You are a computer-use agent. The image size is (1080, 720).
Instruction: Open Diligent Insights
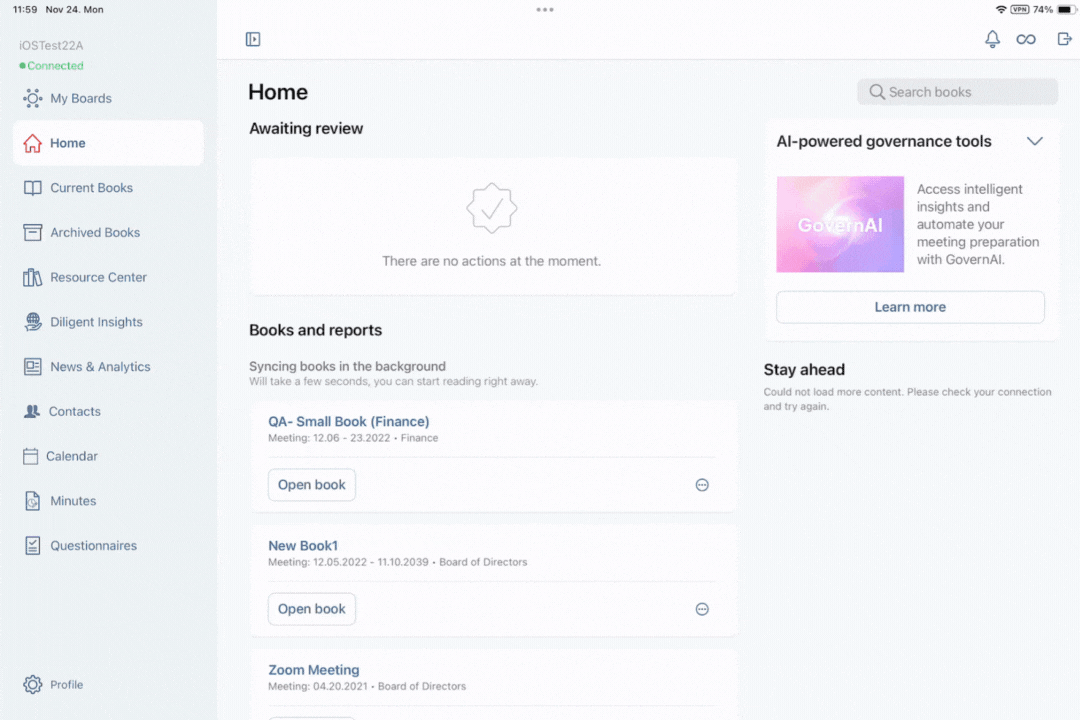pos(96,322)
